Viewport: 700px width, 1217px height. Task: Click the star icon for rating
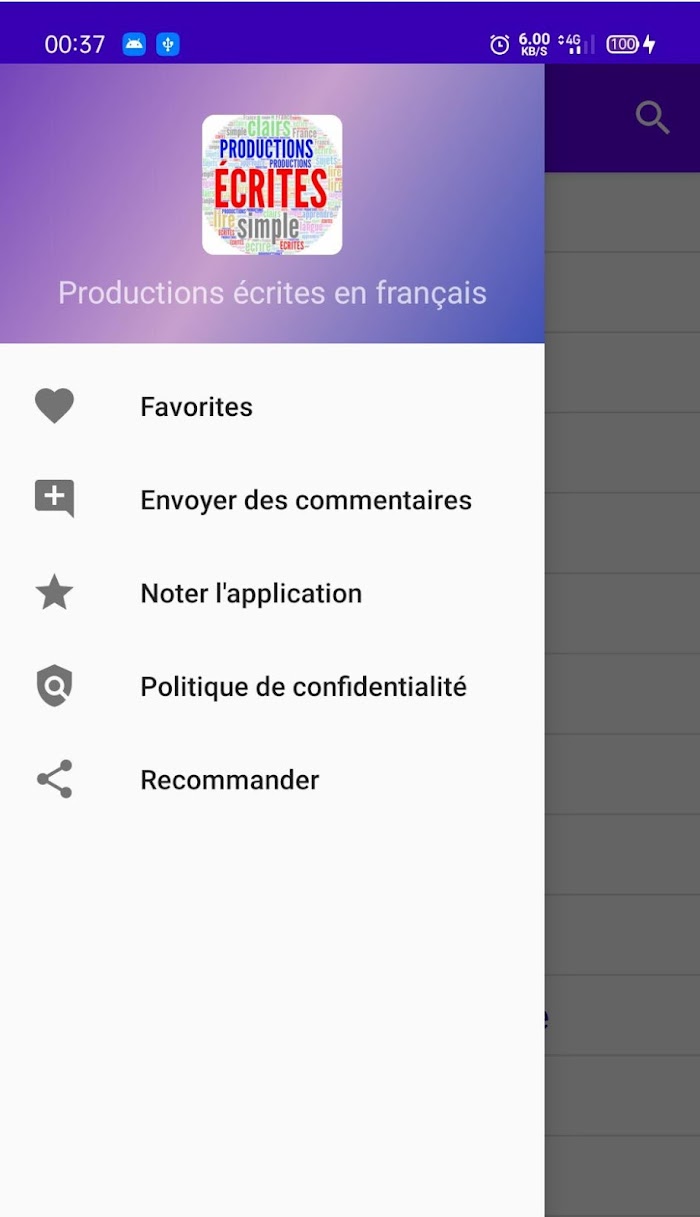(x=54, y=593)
